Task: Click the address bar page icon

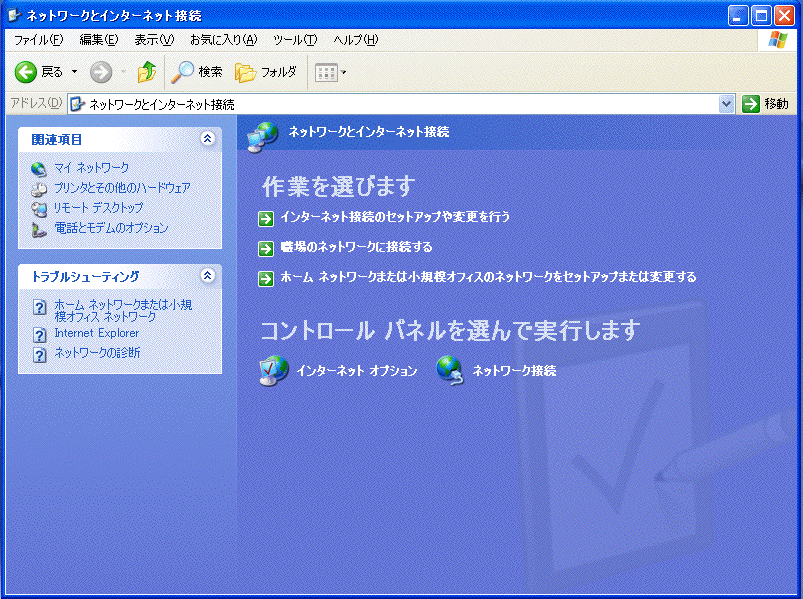Action: pos(77,104)
